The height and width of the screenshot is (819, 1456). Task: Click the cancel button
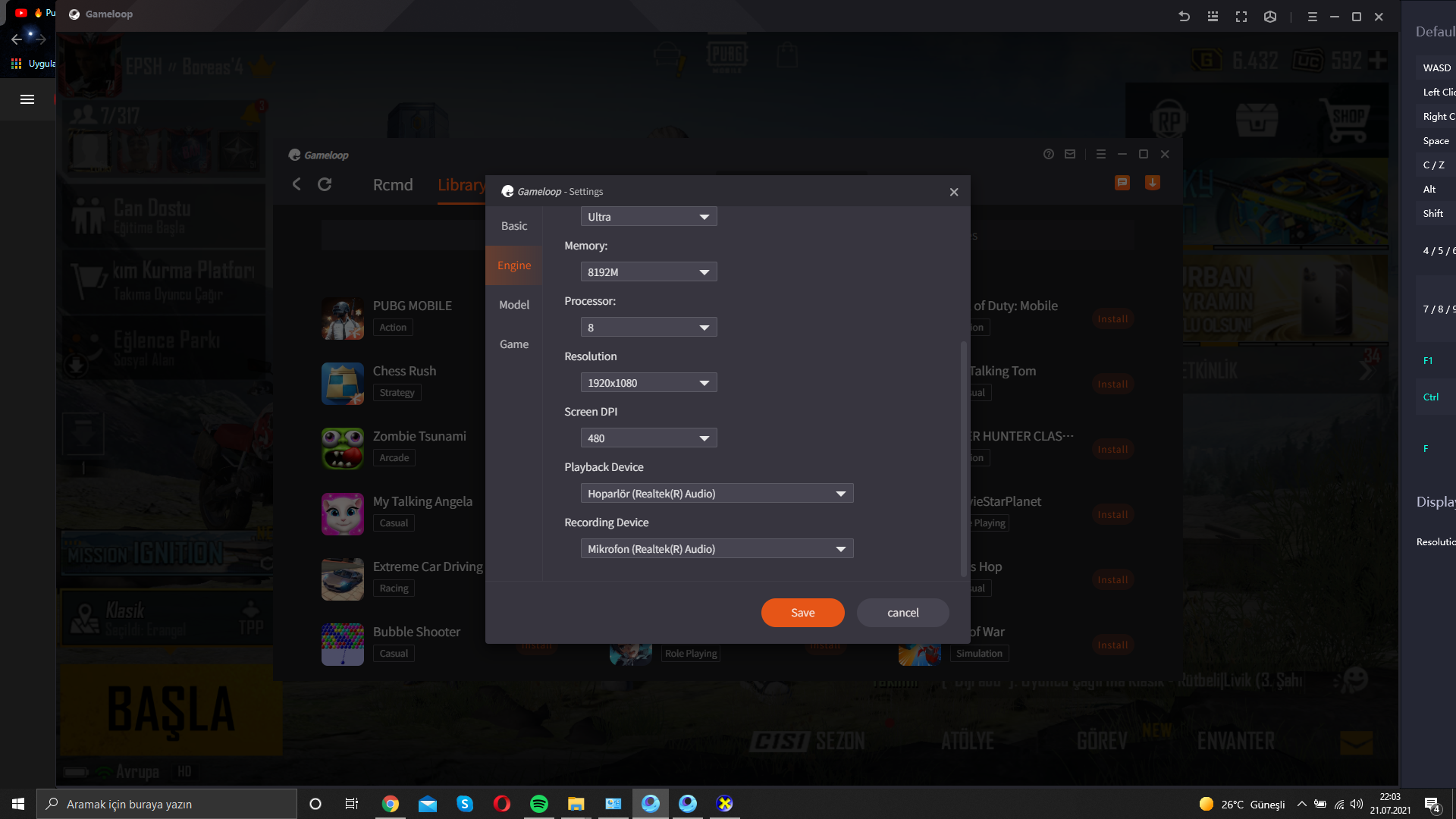point(902,613)
